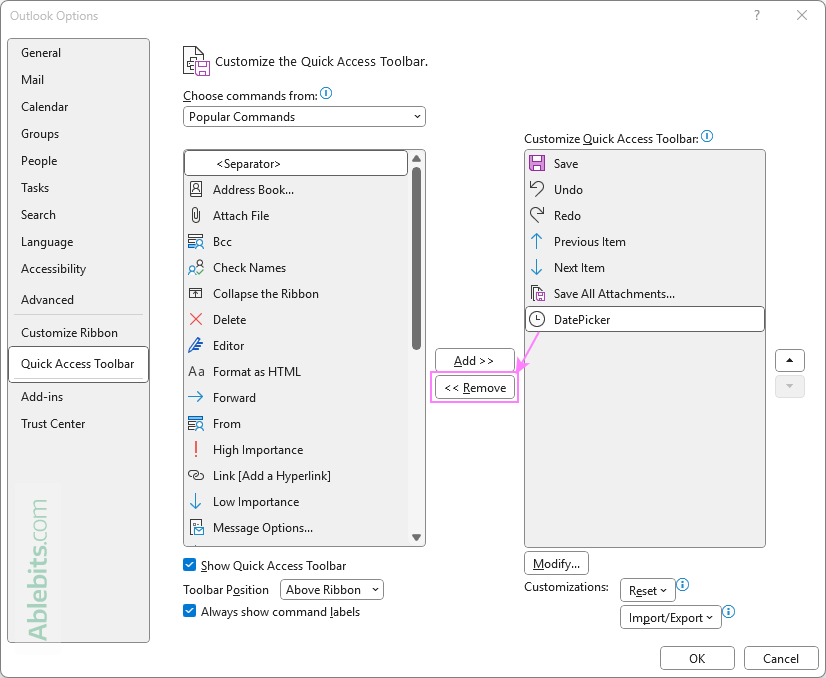Image resolution: width=826 pixels, height=678 pixels.
Task: Click the commands list scroll down arrow
Action: pyautogui.click(x=416, y=537)
